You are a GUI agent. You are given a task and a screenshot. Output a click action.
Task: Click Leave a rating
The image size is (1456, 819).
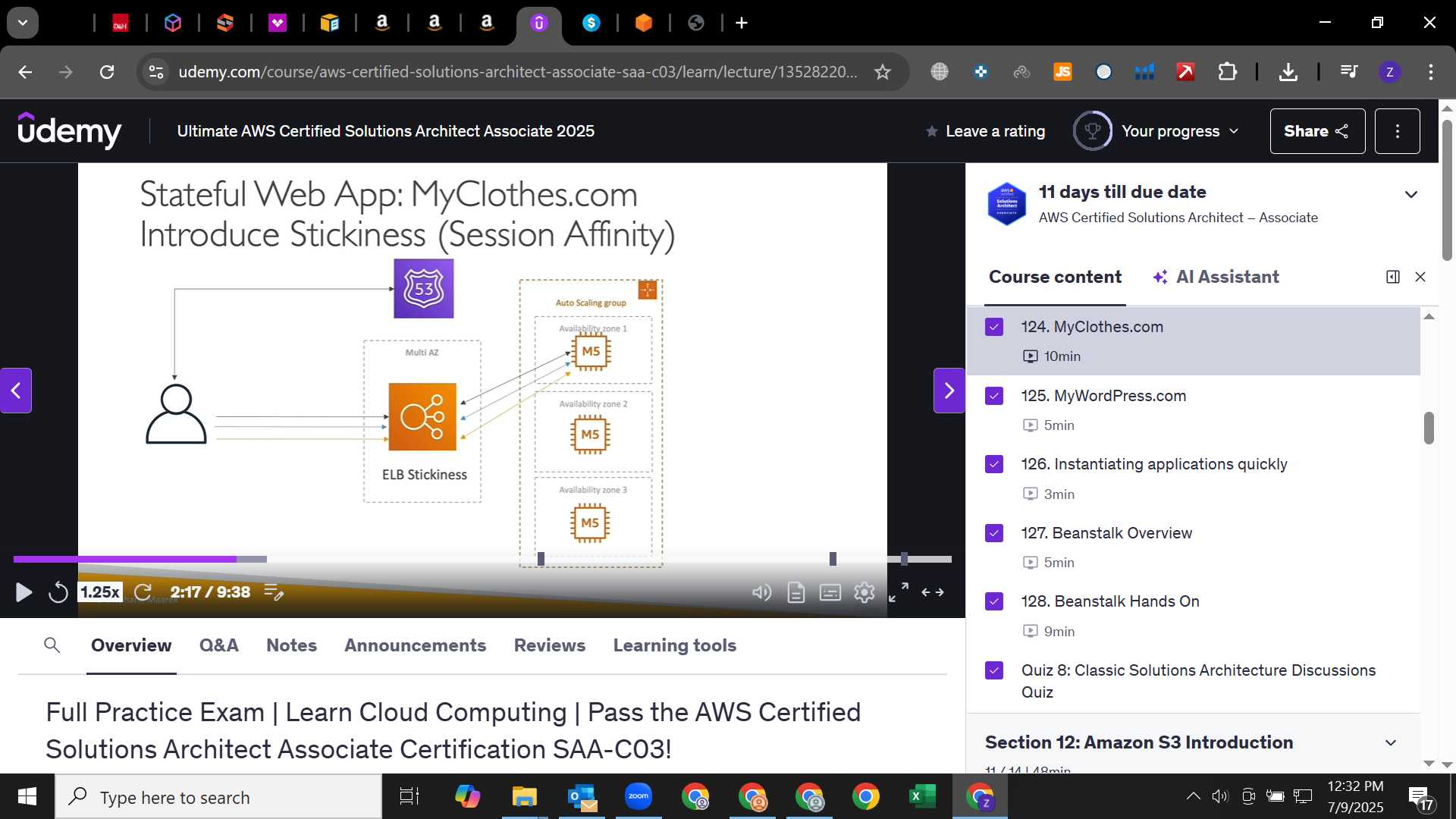[x=985, y=131]
